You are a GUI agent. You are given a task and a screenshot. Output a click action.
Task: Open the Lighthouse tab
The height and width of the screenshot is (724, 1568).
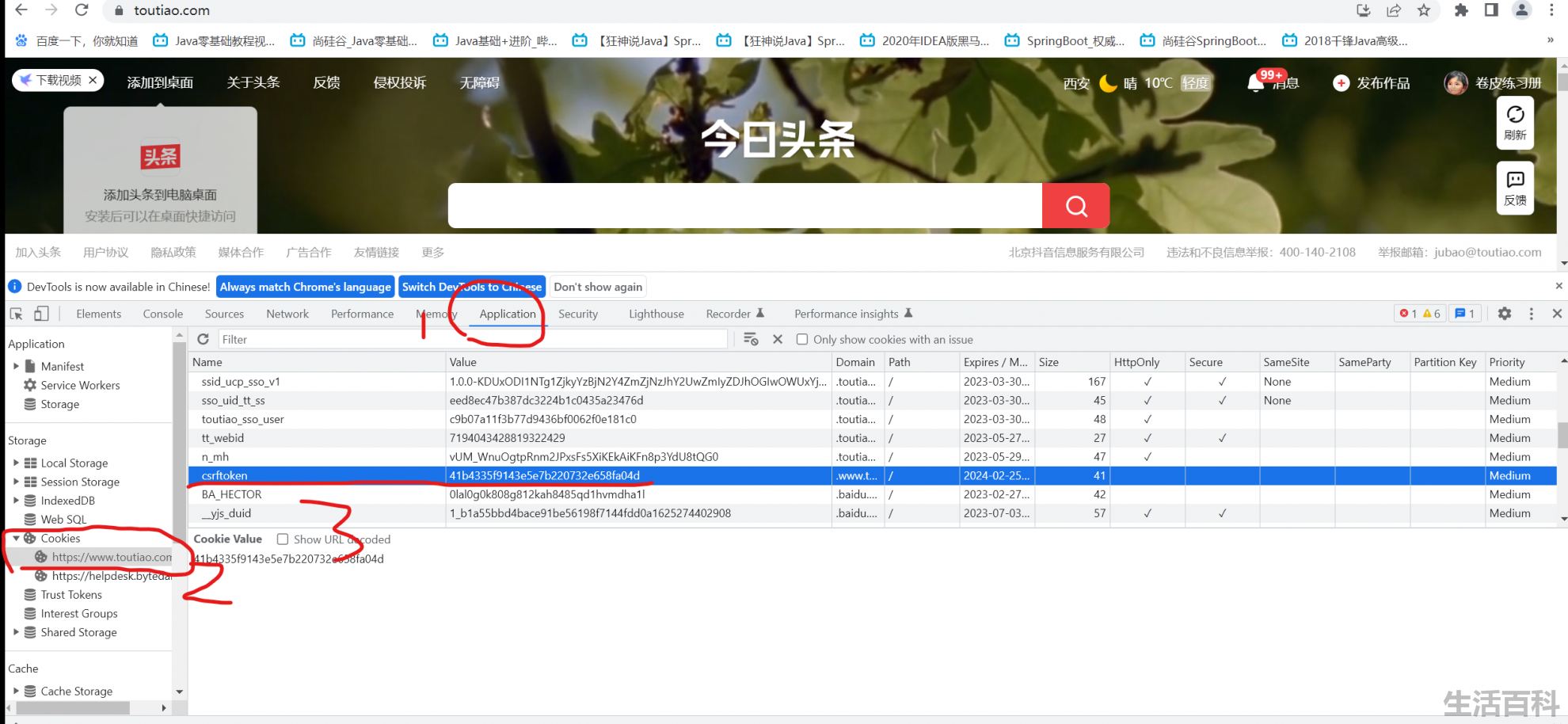tap(657, 314)
